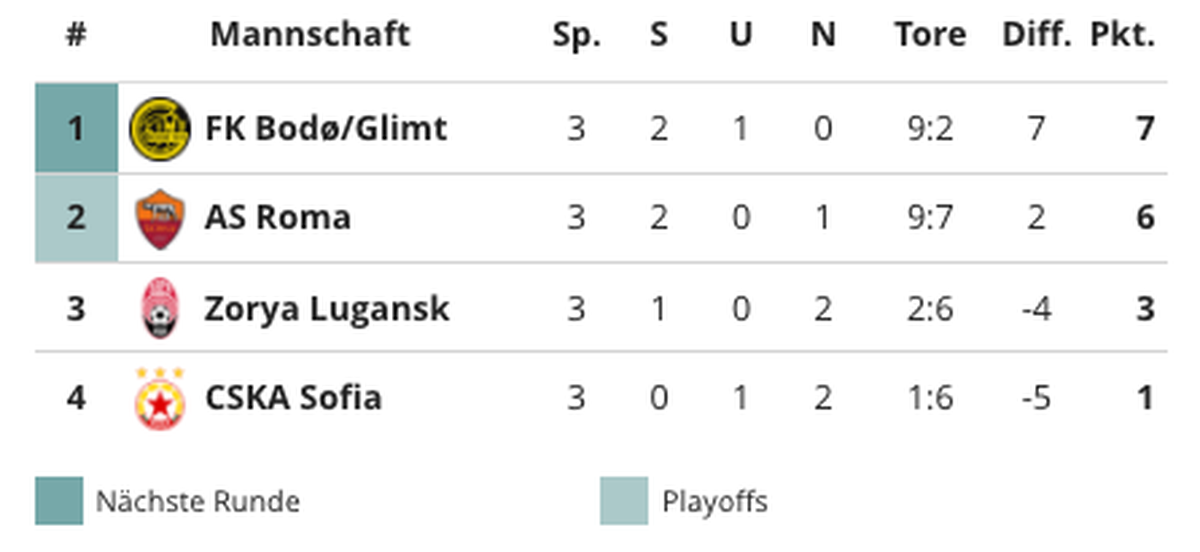Click the Nächste Runde legend color swatch
The height and width of the screenshot is (552, 1200).
(x=59, y=501)
